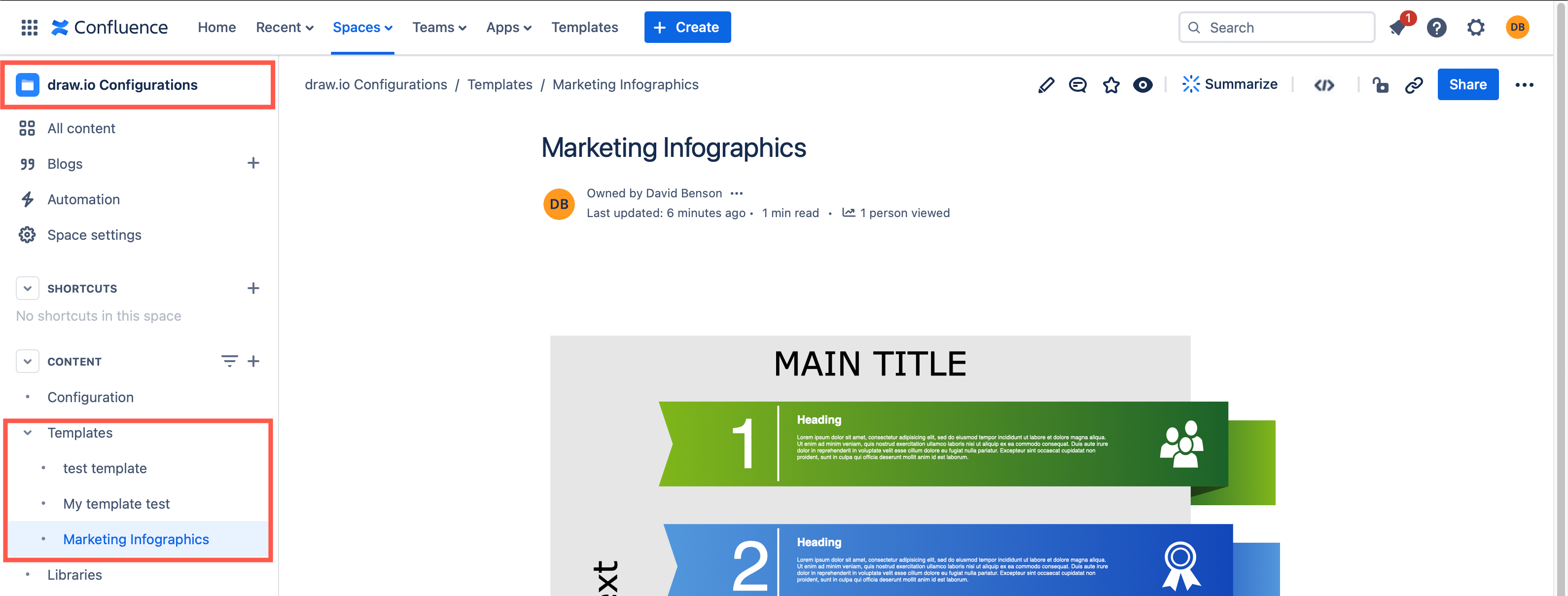
Task: Collapse the Templates tree item chevron
Action: (x=28, y=432)
